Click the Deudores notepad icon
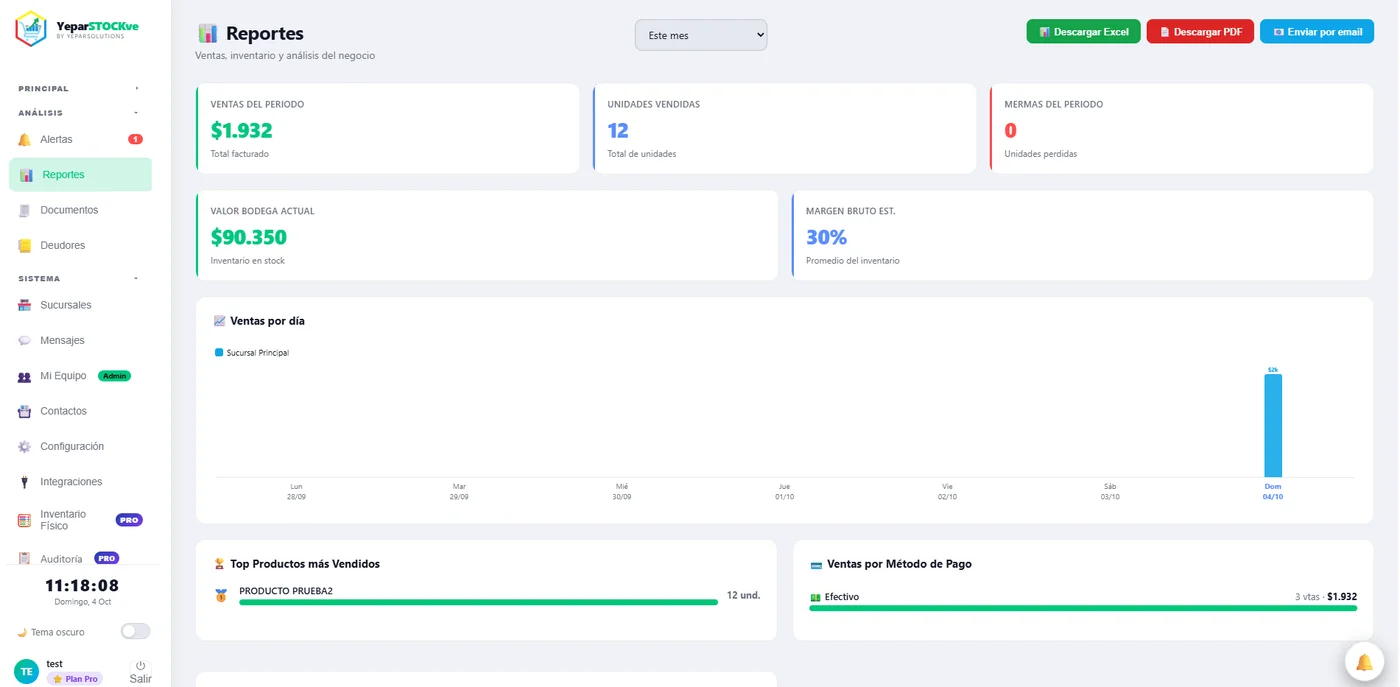 (x=25, y=245)
